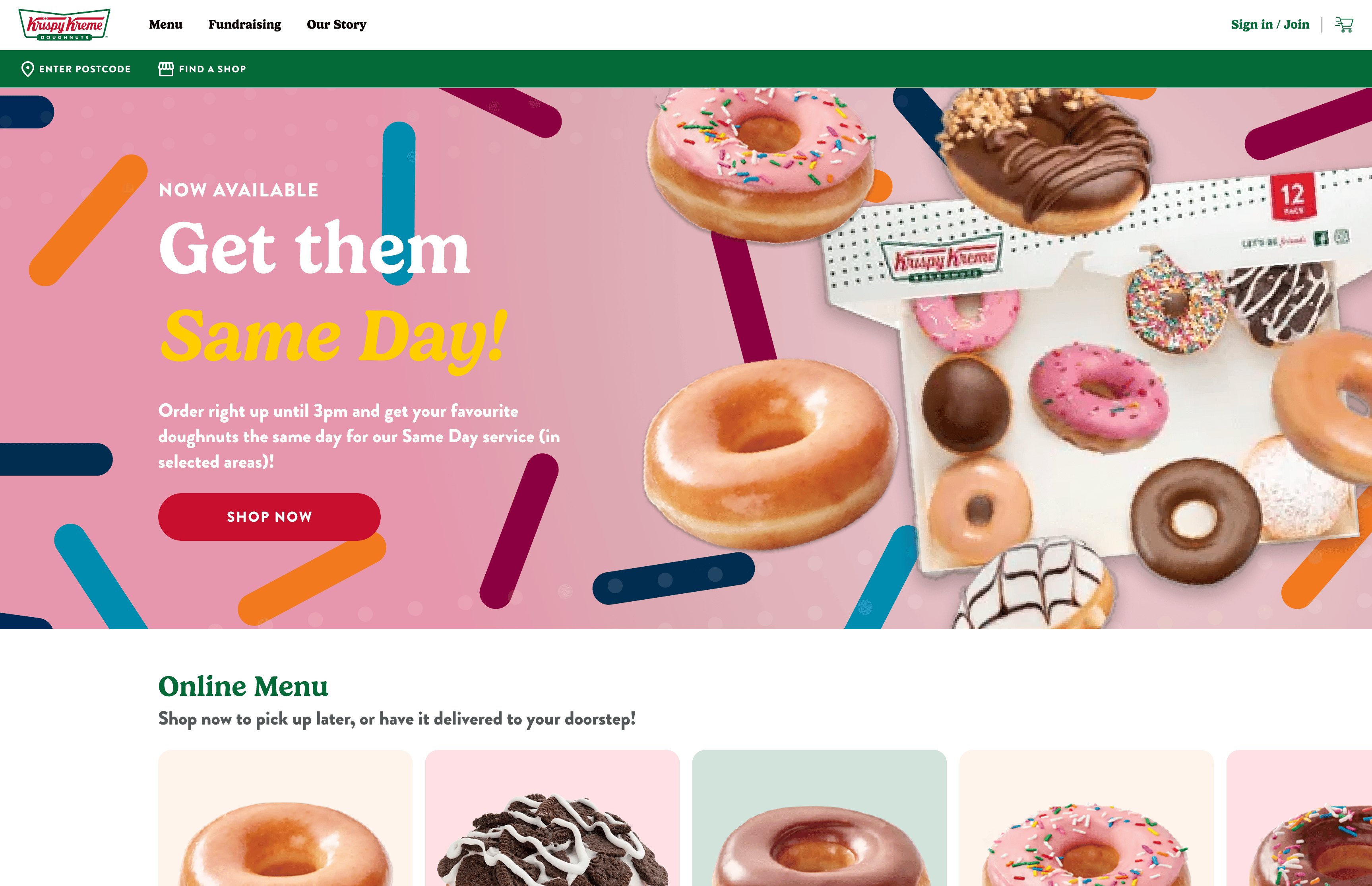Click the location pin icon
The width and height of the screenshot is (1372, 886).
(27, 69)
